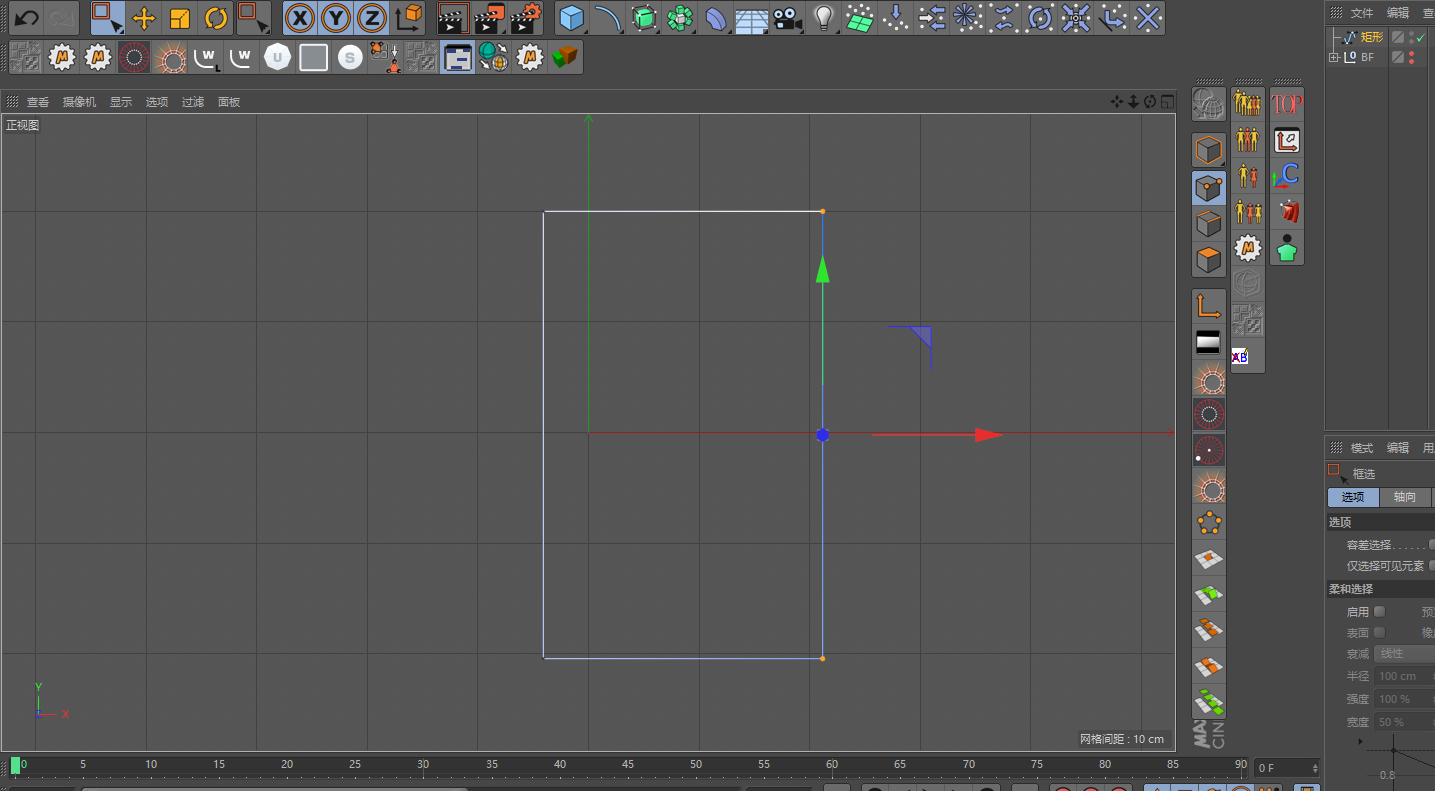1435x791 pixels.
Task: Open the 文件 menu in object manager
Action: (1362, 13)
